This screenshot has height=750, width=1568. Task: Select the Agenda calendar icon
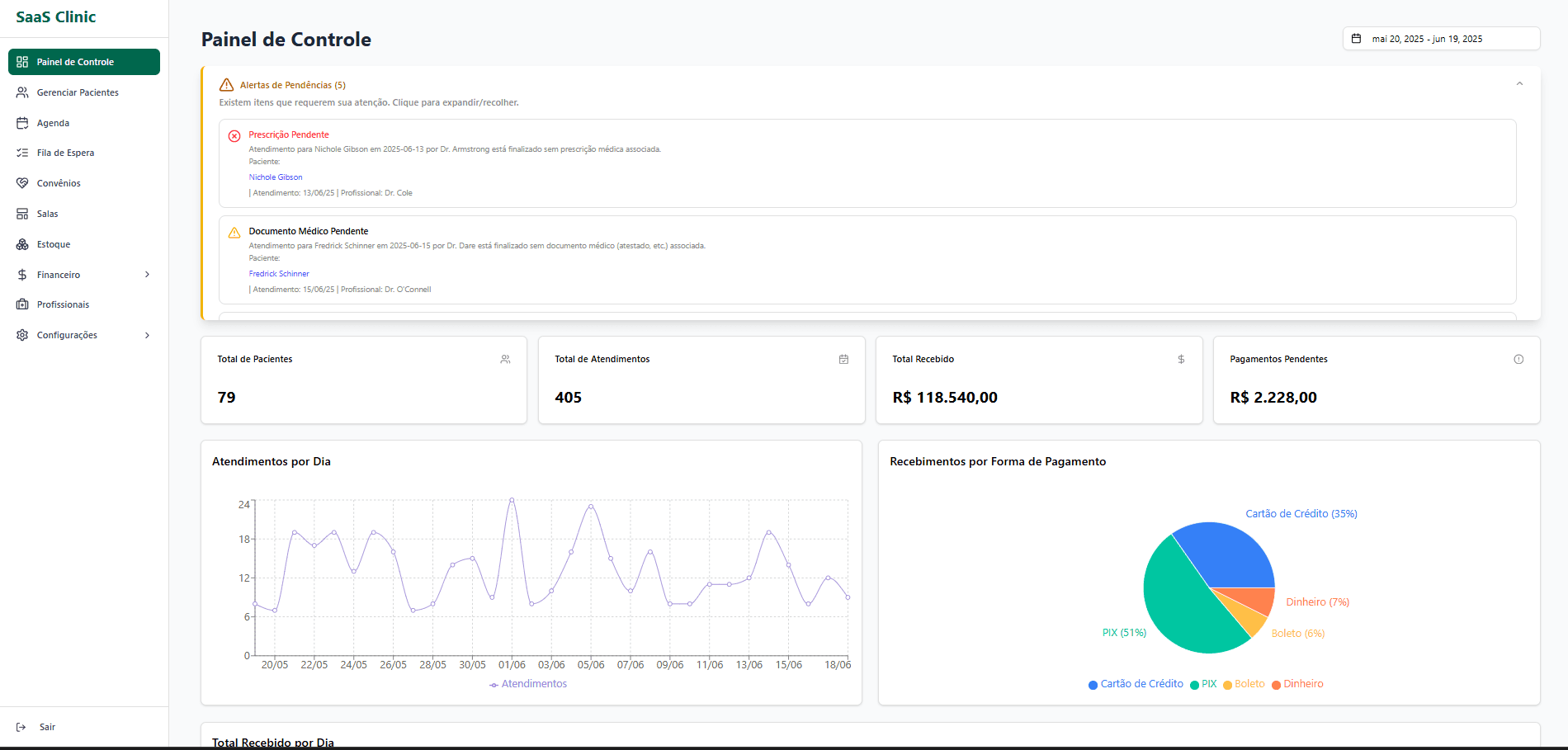click(22, 122)
